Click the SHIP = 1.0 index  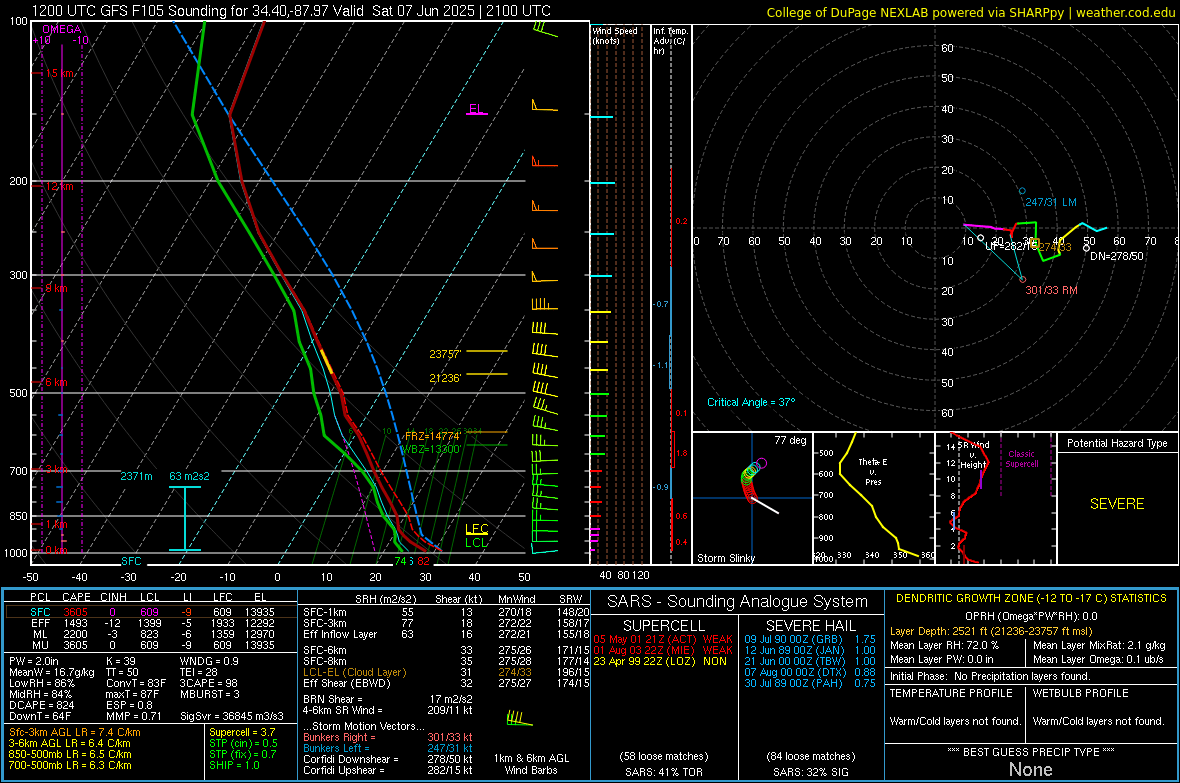tap(234, 765)
